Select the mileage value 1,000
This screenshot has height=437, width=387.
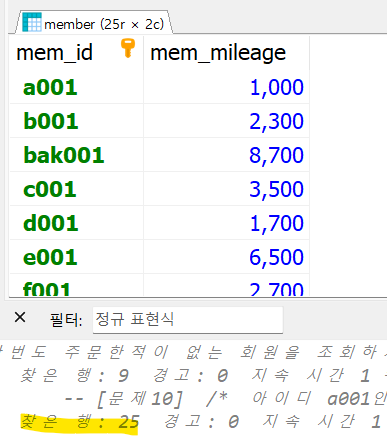pyautogui.click(x=226, y=88)
